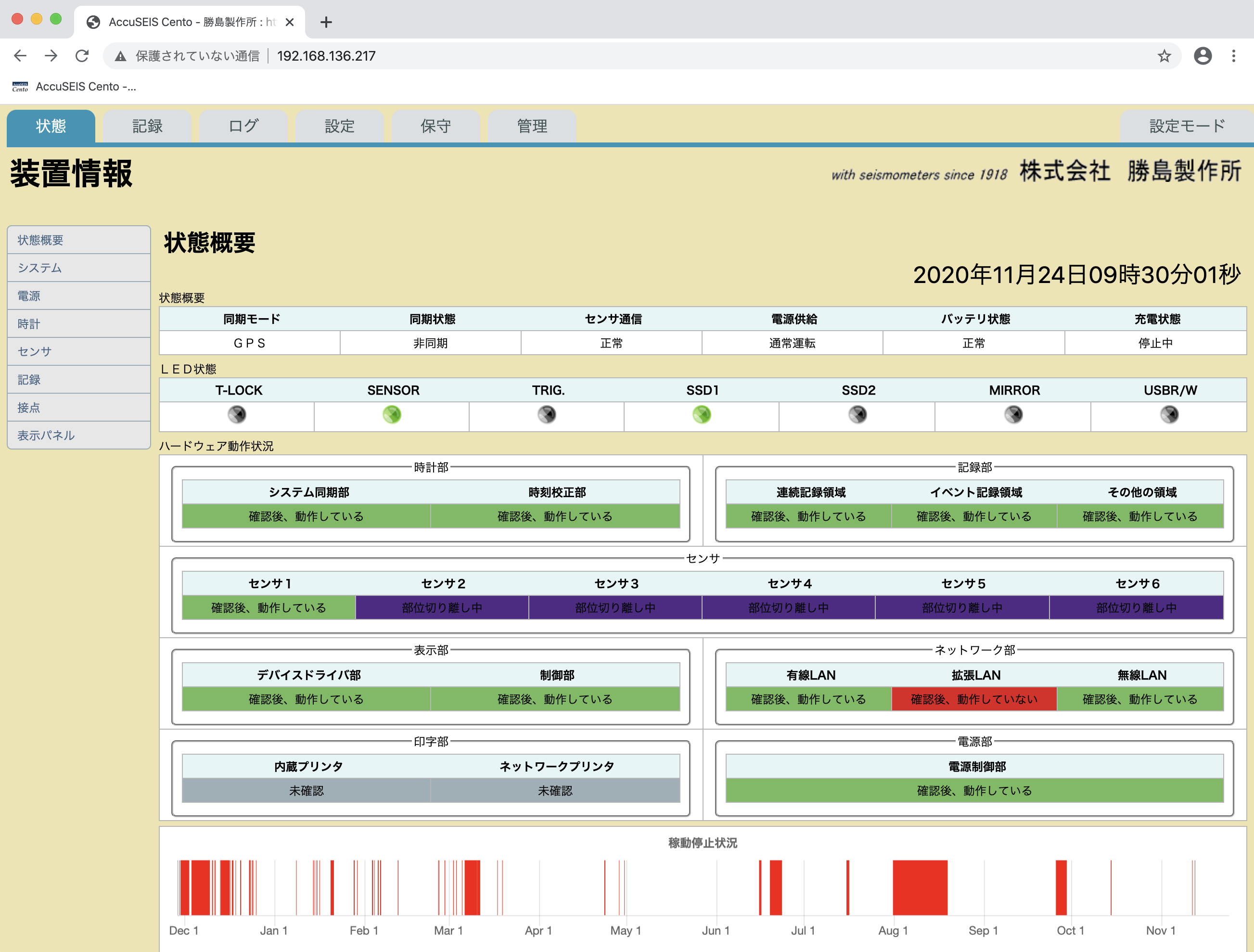Click the green SENSOR LED indicator
The image size is (1254, 952).
pos(392,414)
